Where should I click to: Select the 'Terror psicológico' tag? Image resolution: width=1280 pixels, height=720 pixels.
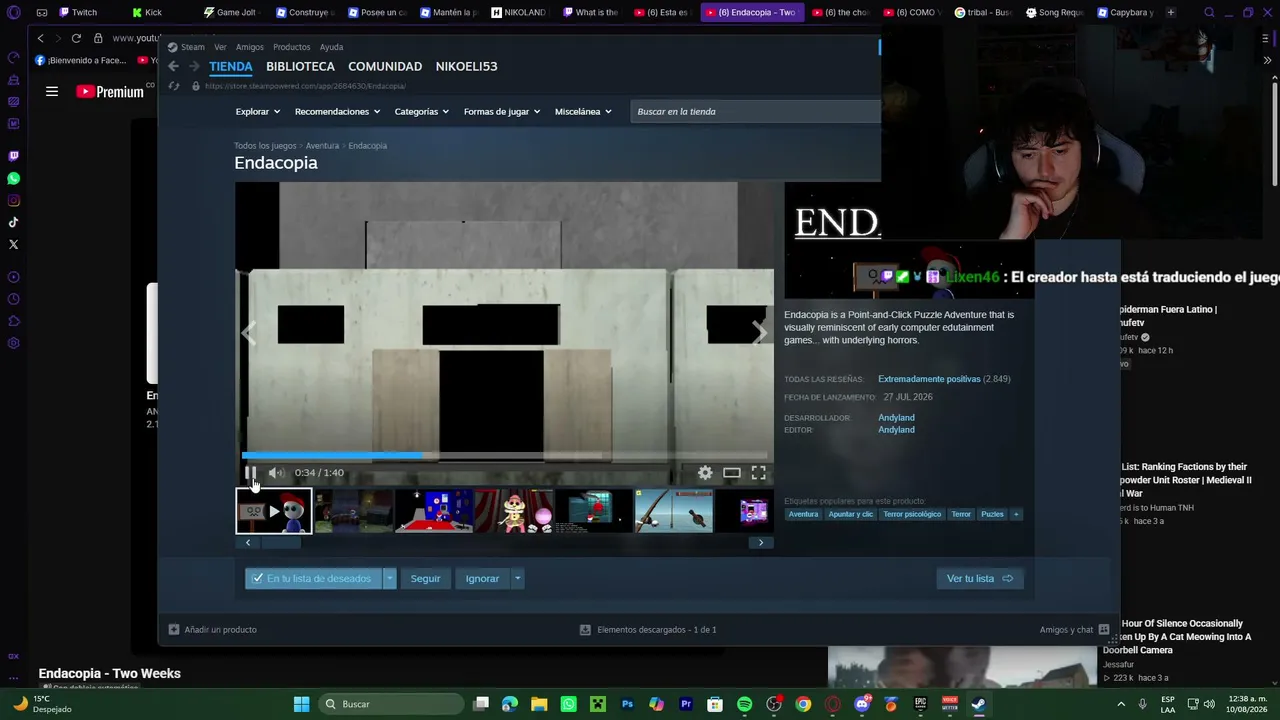point(912,514)
